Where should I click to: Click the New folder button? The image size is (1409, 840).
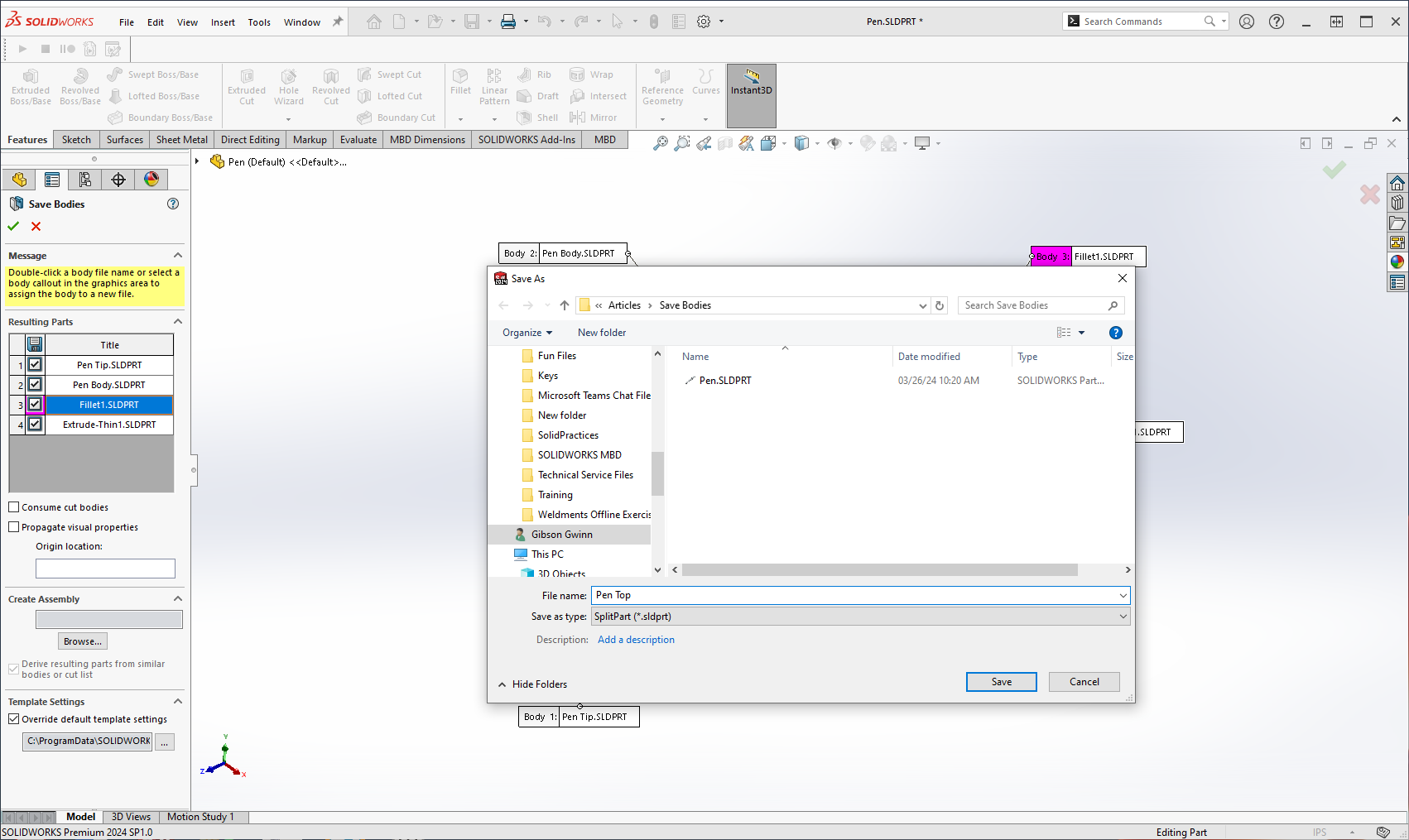coord(602,333)
